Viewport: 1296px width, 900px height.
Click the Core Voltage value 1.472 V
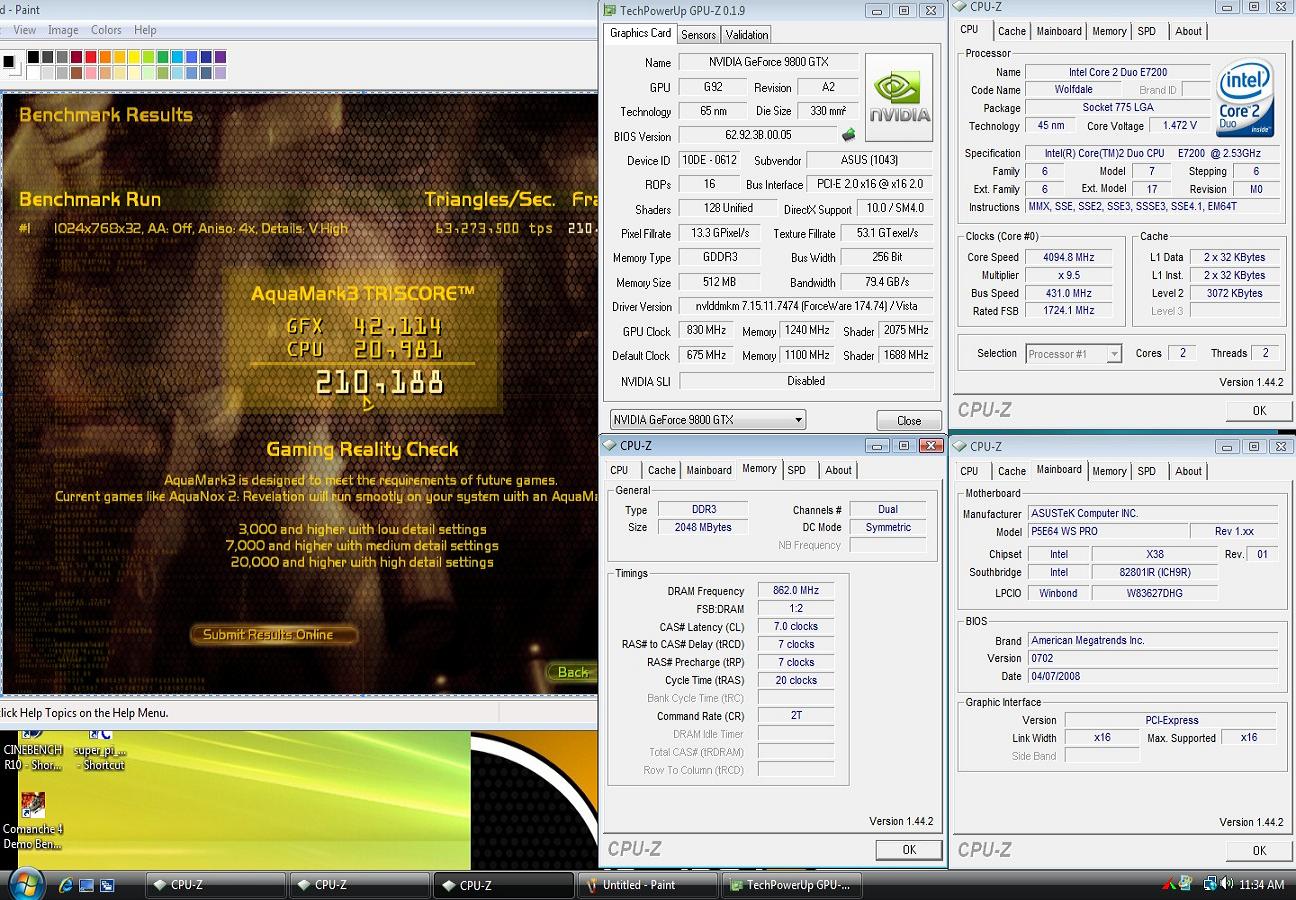tap(1179, 126)
